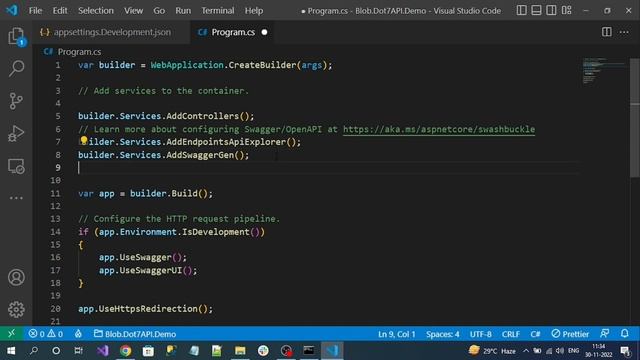Click Program.cs breadcrumb item

[79, 52]
